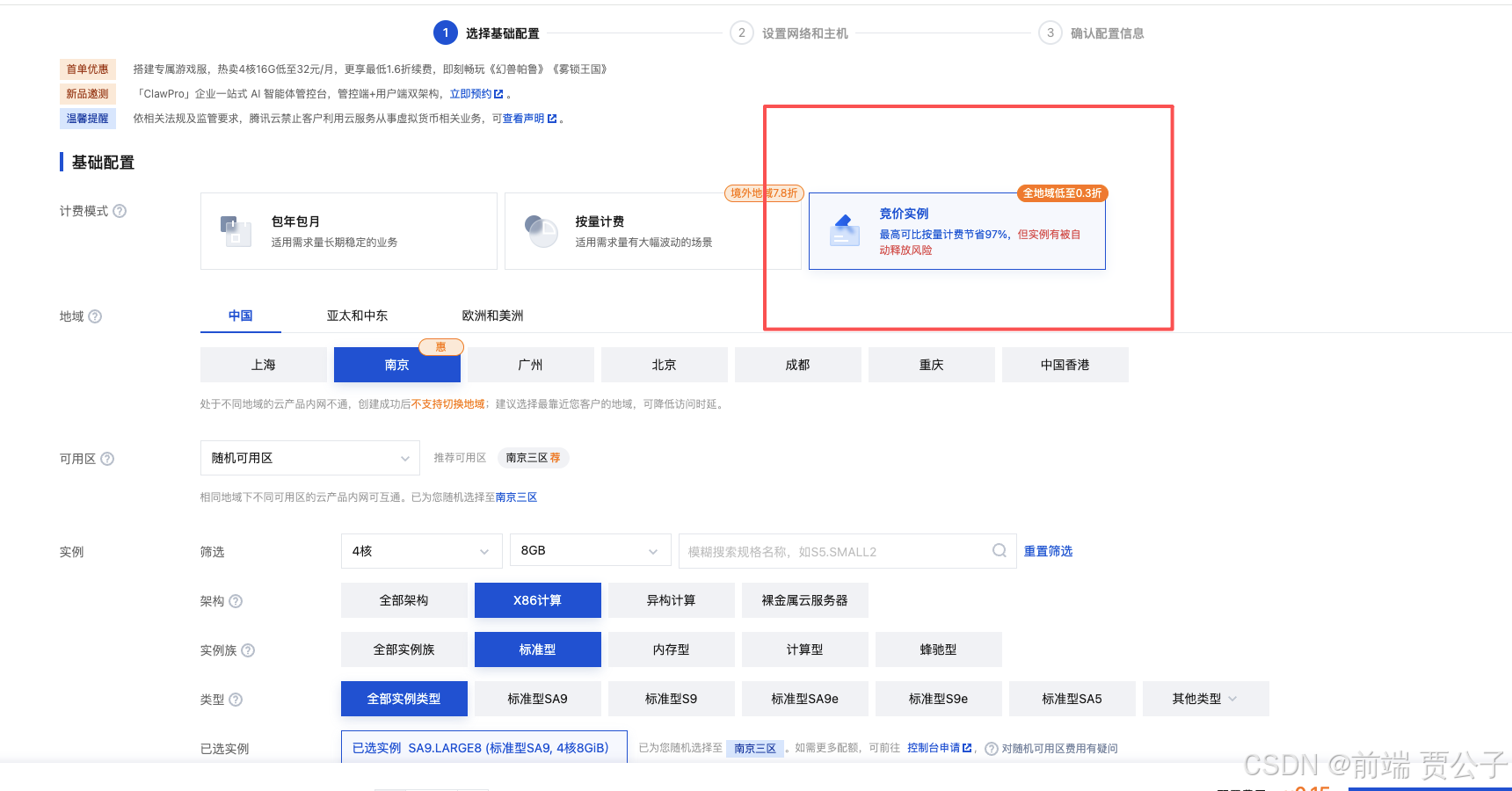
Task: Select 蜂驰型 instance family
Action: (939, 649)
